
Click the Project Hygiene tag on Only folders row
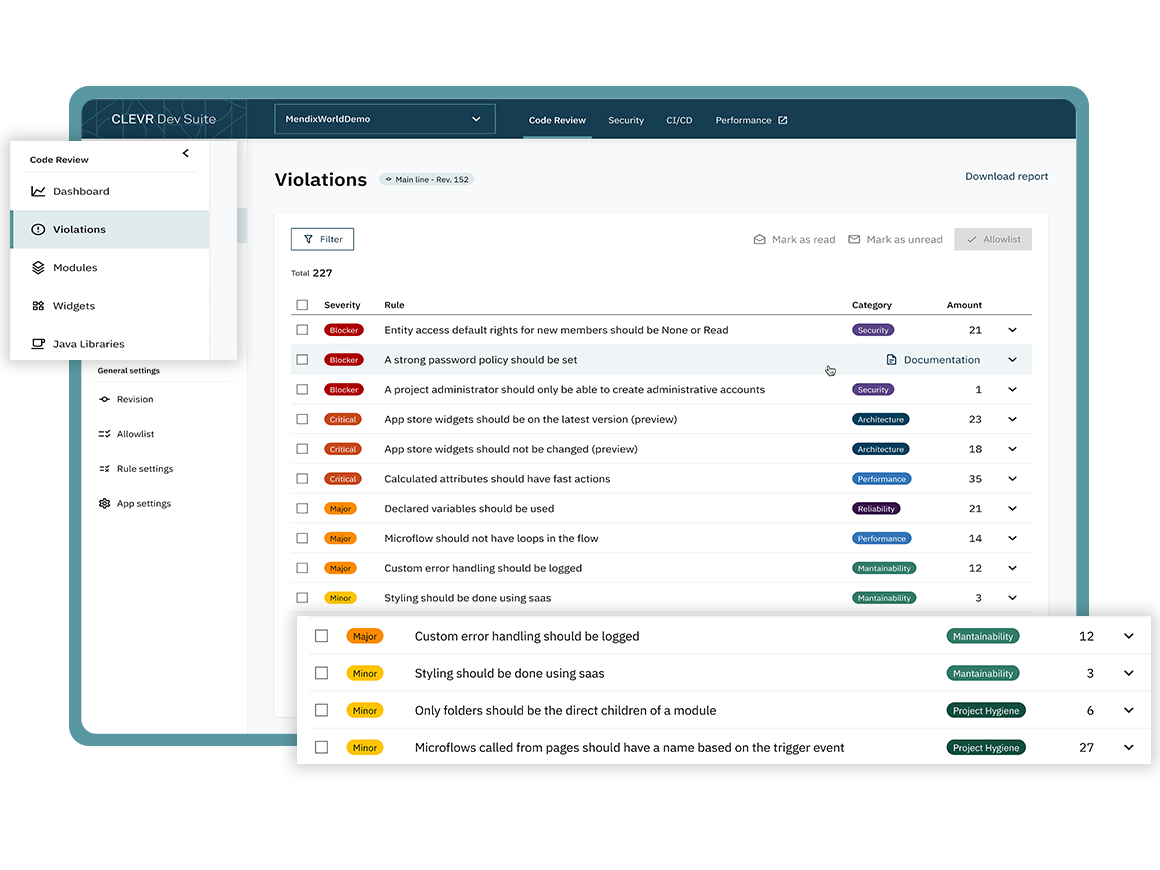point(985,710)
